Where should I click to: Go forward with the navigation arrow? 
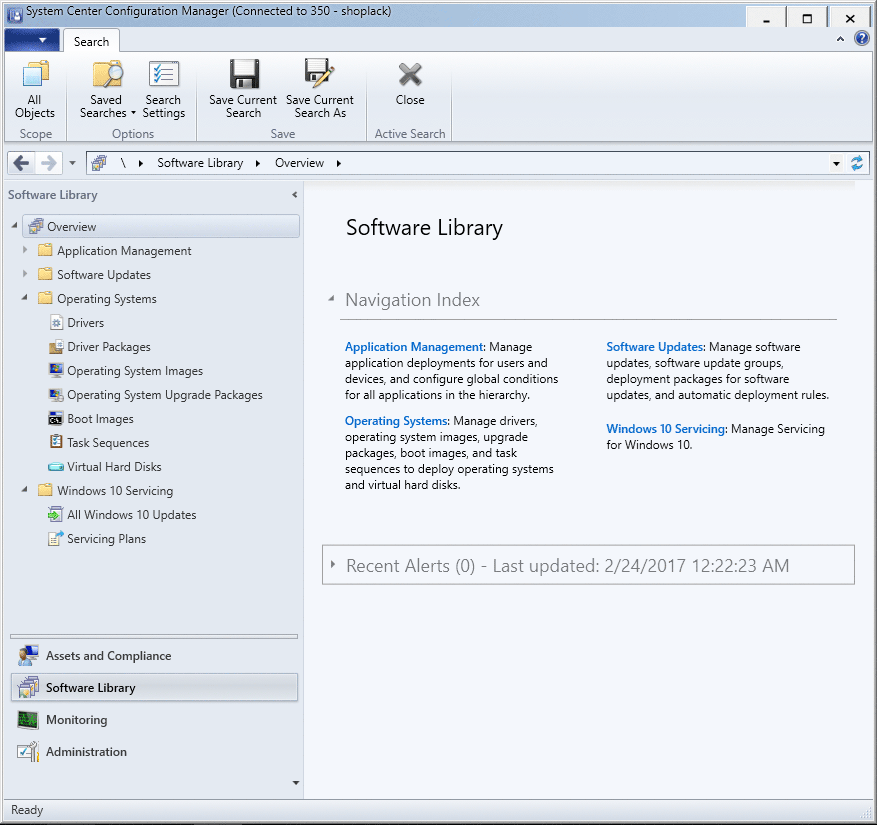pyautogui.click(x=49, y=163)
